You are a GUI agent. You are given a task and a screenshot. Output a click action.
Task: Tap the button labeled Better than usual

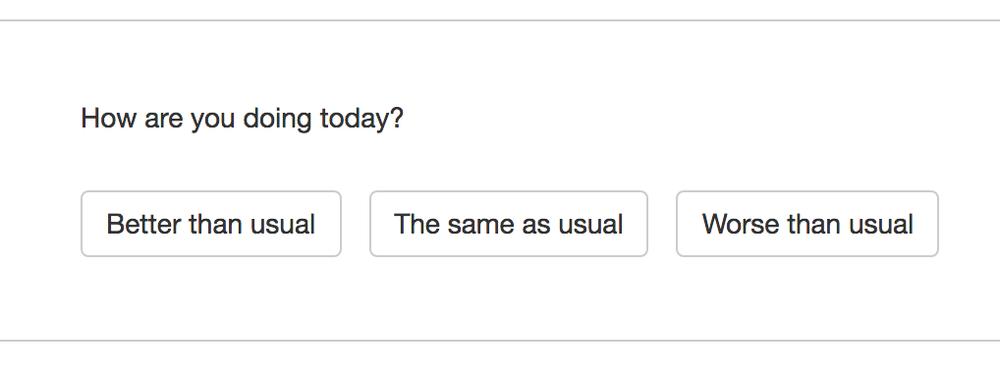(x=211, y=224)
